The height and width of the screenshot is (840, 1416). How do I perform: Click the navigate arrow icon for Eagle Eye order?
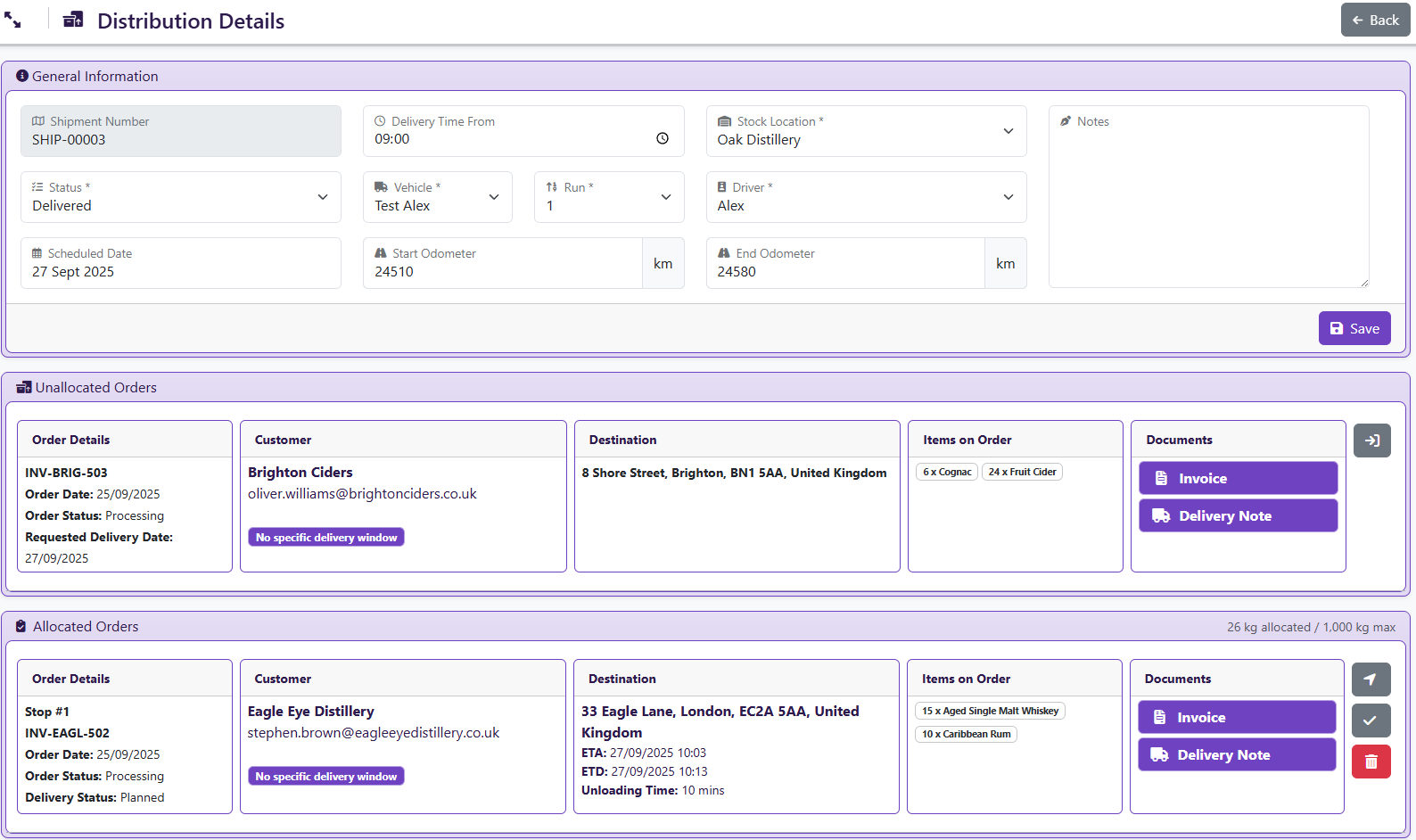coord(1371,679)
